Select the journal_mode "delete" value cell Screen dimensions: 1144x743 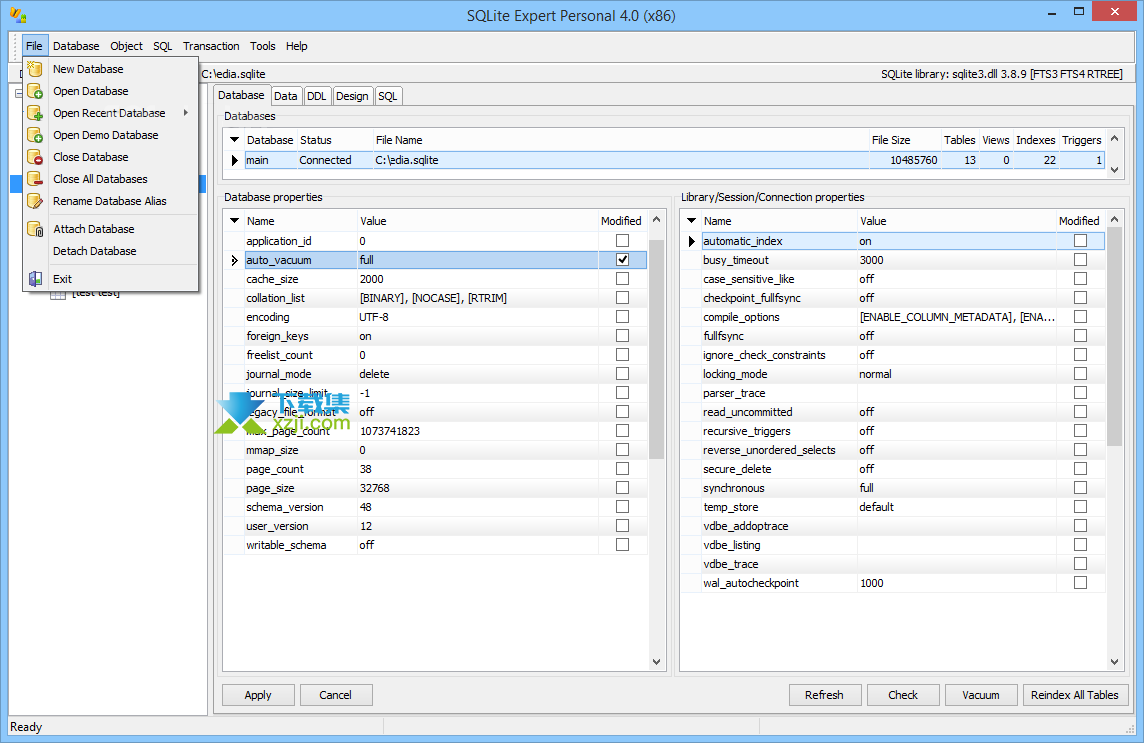(x=477, y=374)
